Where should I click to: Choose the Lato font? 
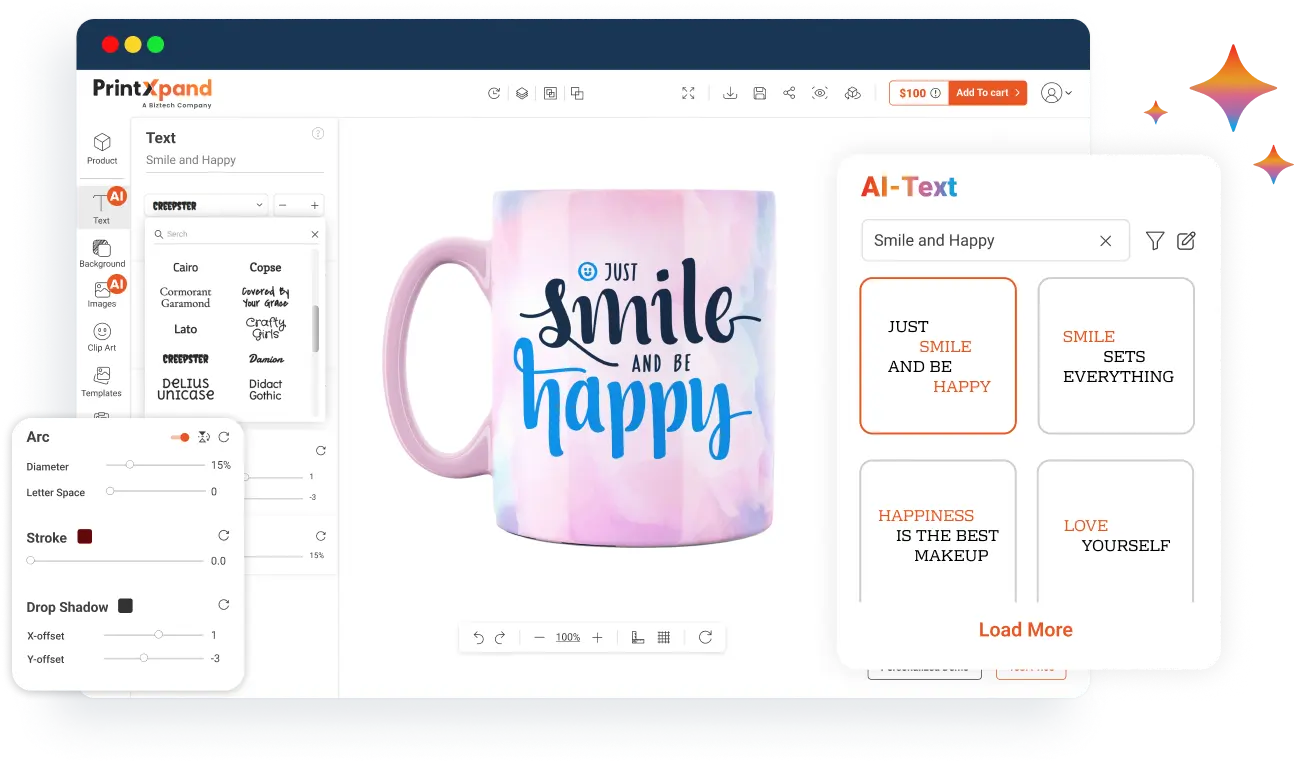pyautogui.click(x=185, y=329)
